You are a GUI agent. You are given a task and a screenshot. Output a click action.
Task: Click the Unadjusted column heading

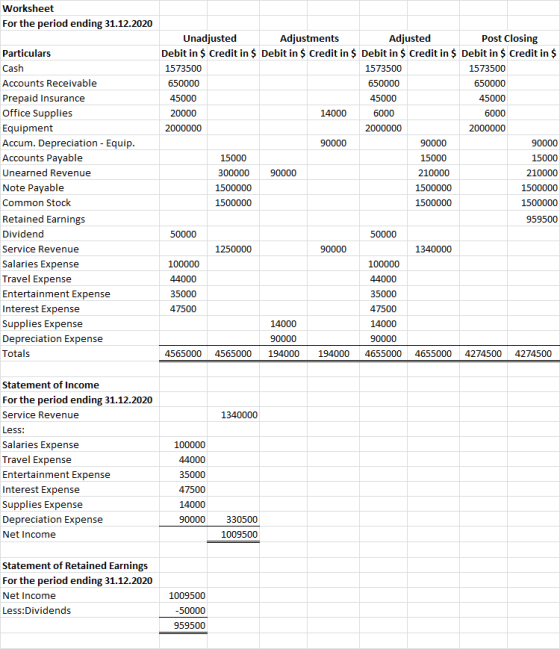point(209,38)
